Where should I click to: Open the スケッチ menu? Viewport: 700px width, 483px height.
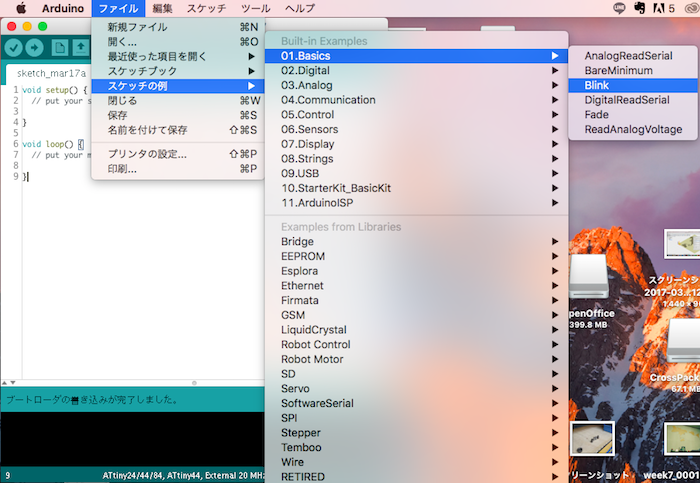coord(206,8)
